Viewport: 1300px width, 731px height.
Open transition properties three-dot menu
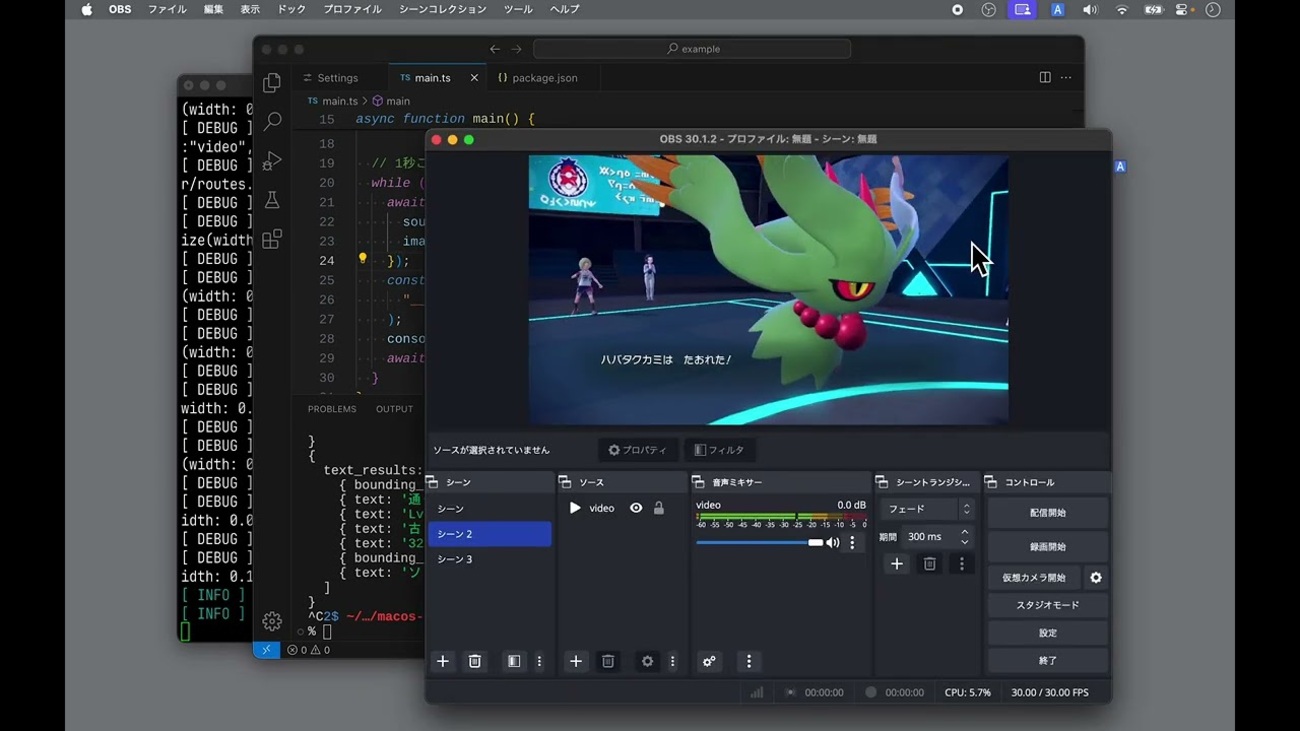961,564
